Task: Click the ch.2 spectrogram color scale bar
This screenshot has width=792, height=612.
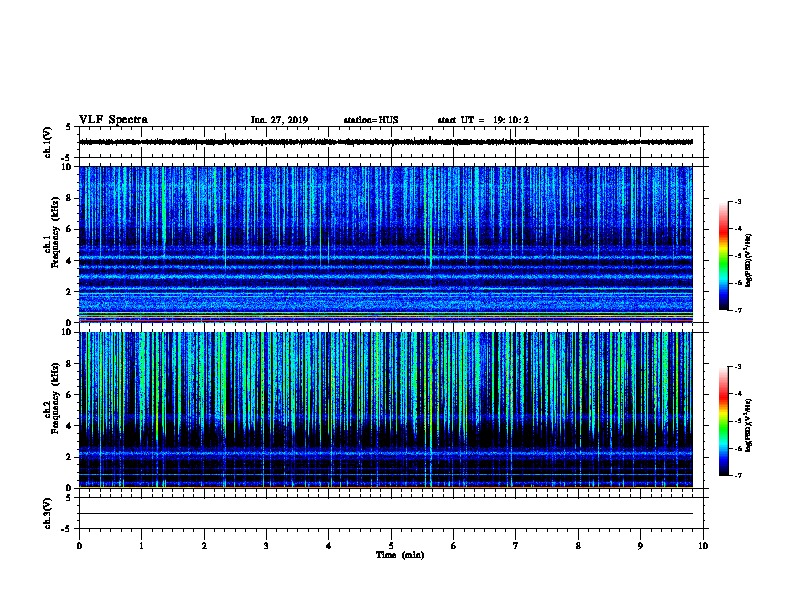Action: pos(724,421)
